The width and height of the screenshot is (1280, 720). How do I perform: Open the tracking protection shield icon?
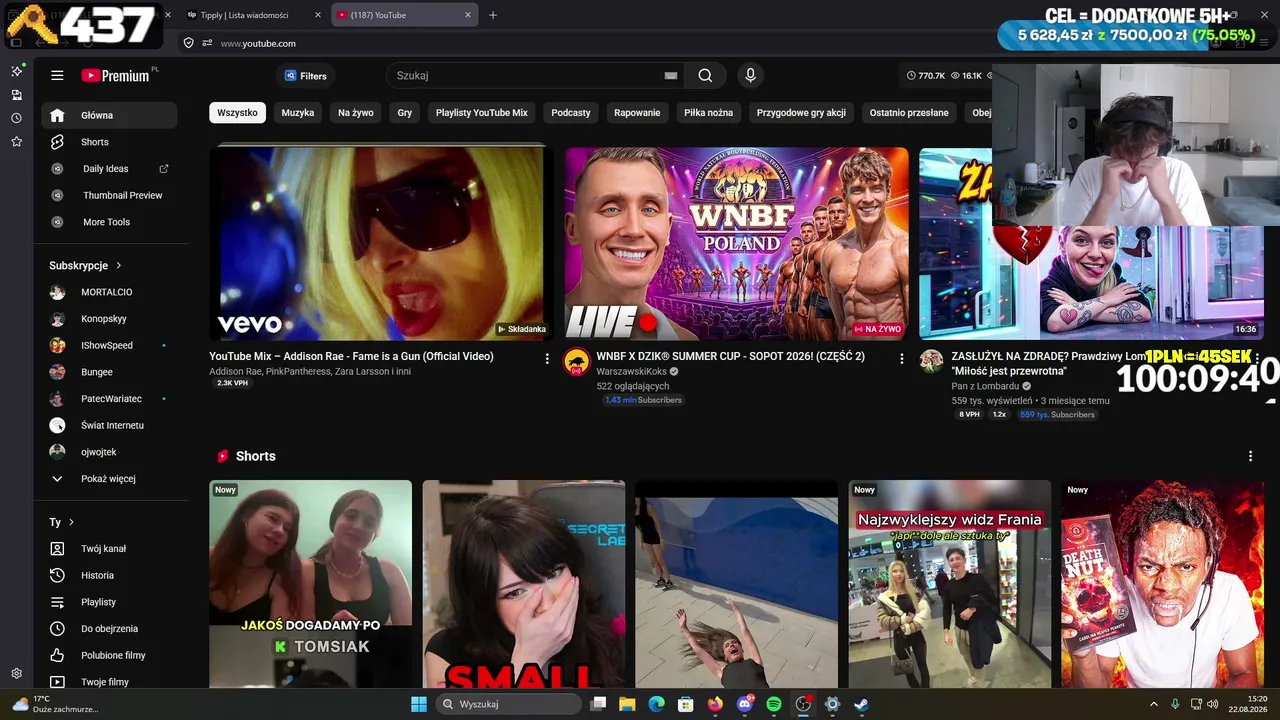coord(188,43)
